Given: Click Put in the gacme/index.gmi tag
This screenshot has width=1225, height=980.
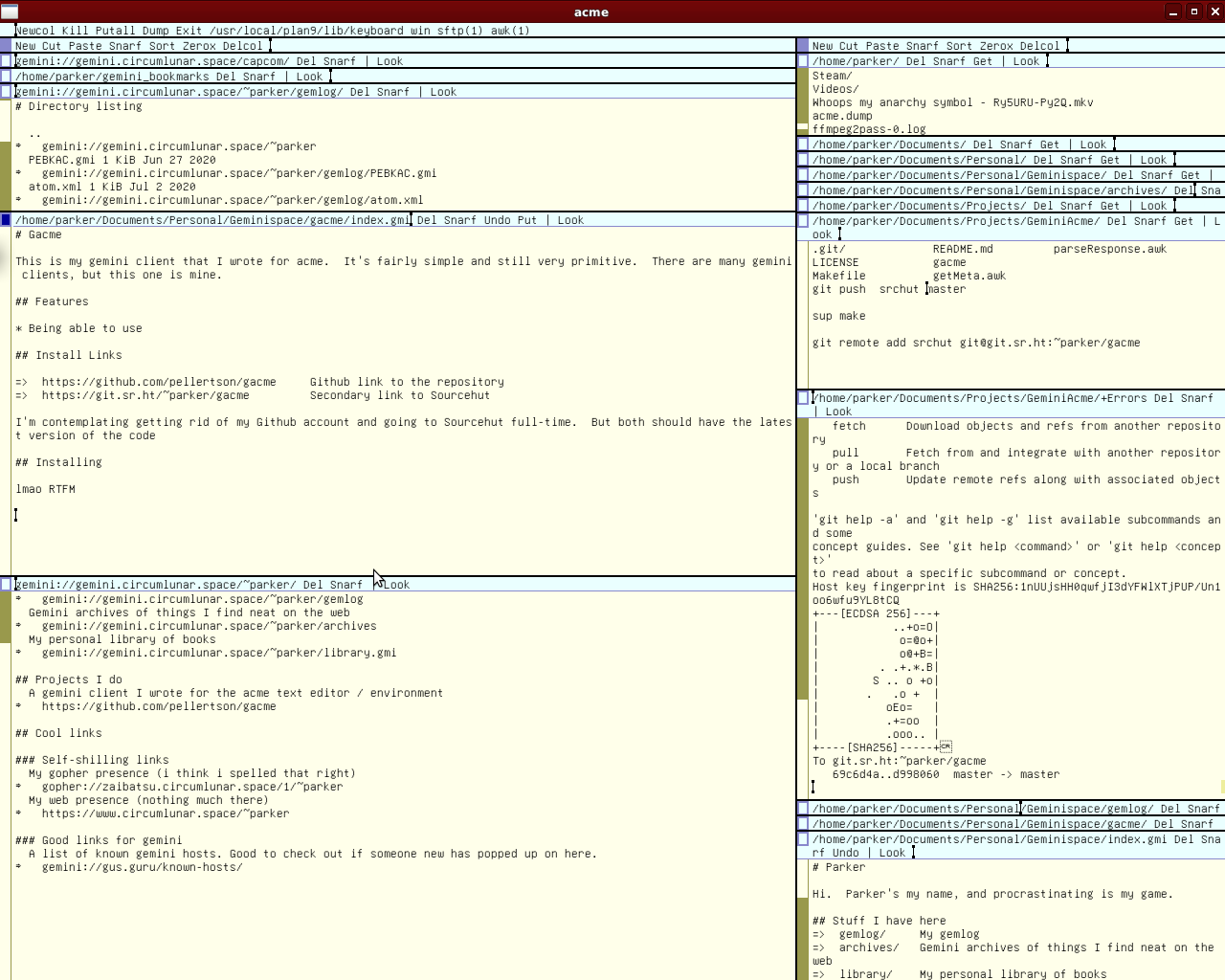Looking at the screenshot, I should coord(527,220).
